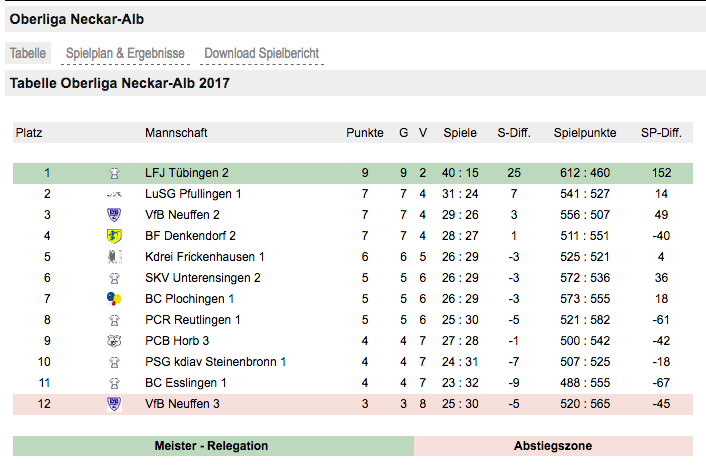Screen dimensions: 706x472
Task: Click the green Meister - Relegation legend
Action: click(213, 446)
